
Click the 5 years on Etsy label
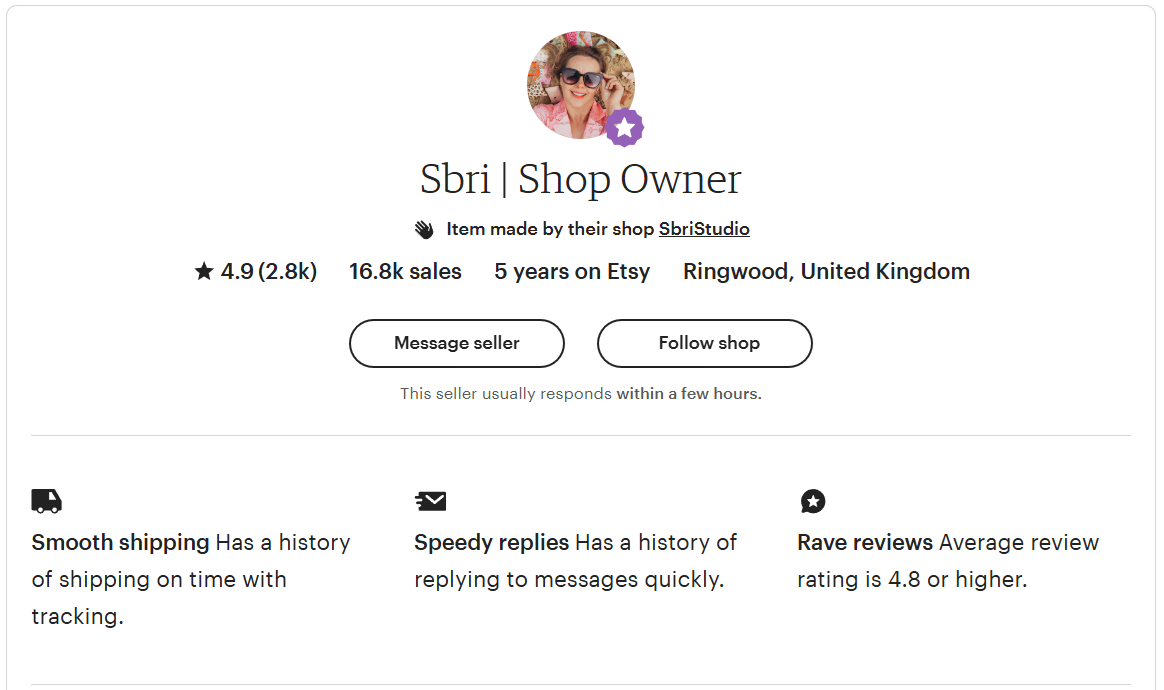572,270
